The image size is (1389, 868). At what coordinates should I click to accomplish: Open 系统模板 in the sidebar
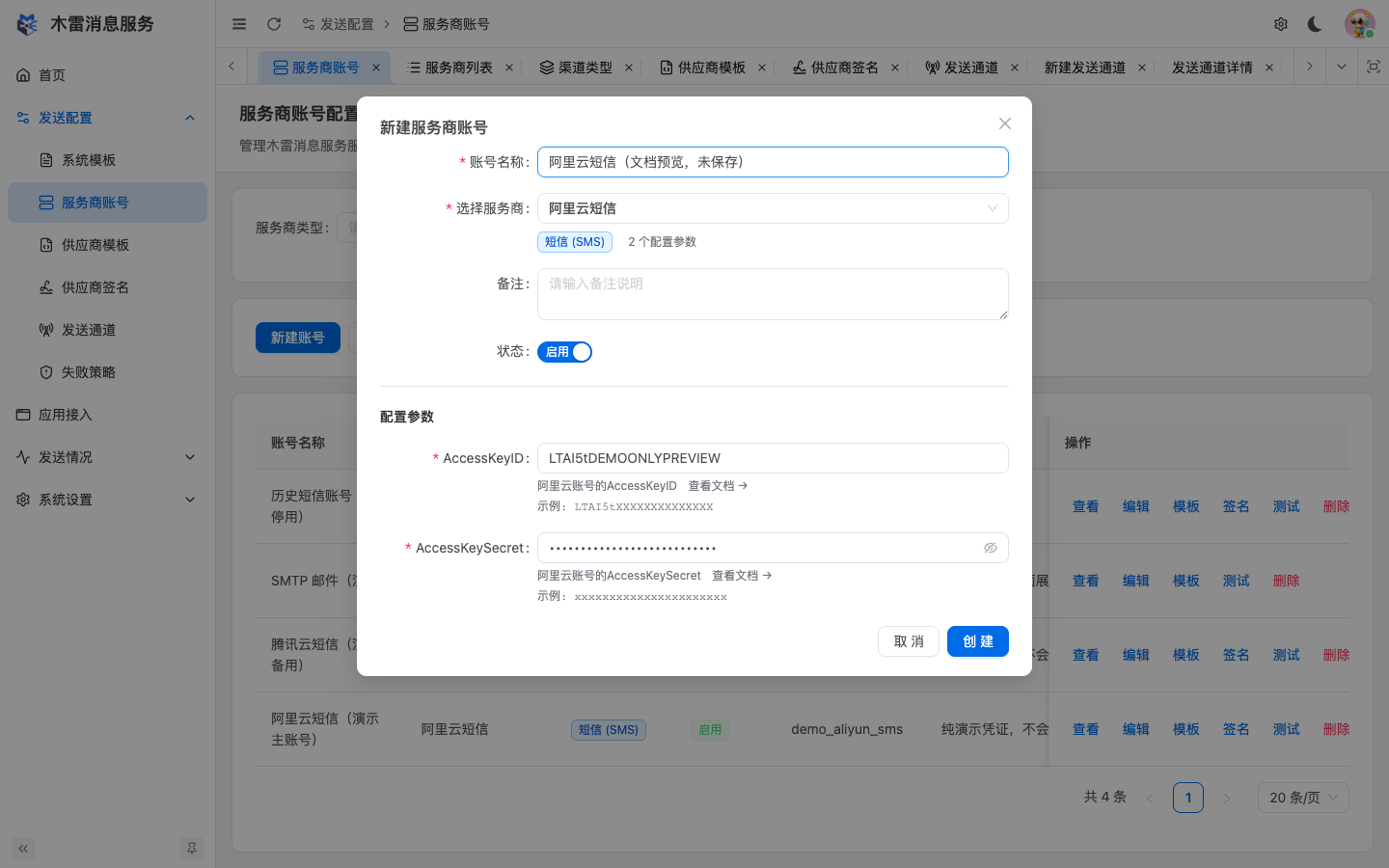click(x=108, y=160)
